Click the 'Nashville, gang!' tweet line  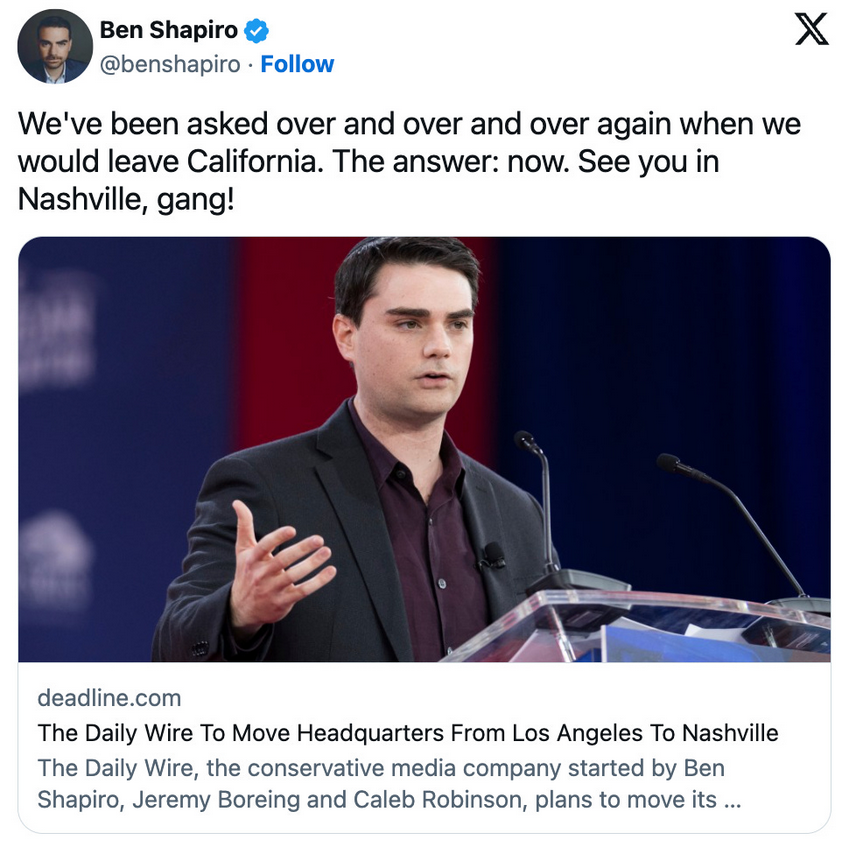(x=126, y=199)
